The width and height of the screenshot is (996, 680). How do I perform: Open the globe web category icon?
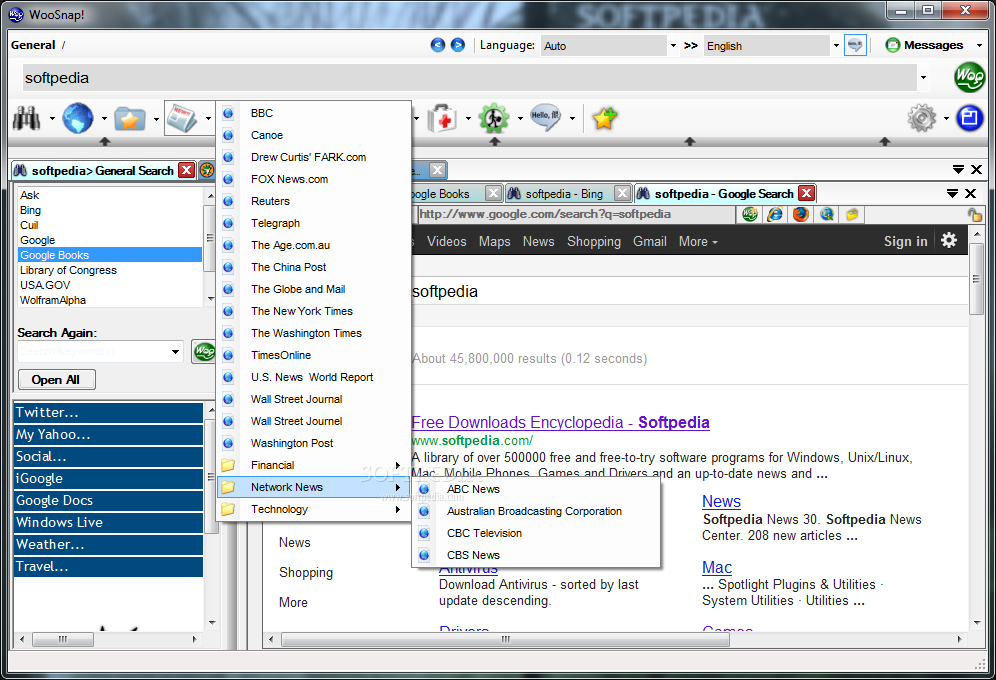click(x=78, y=118)
